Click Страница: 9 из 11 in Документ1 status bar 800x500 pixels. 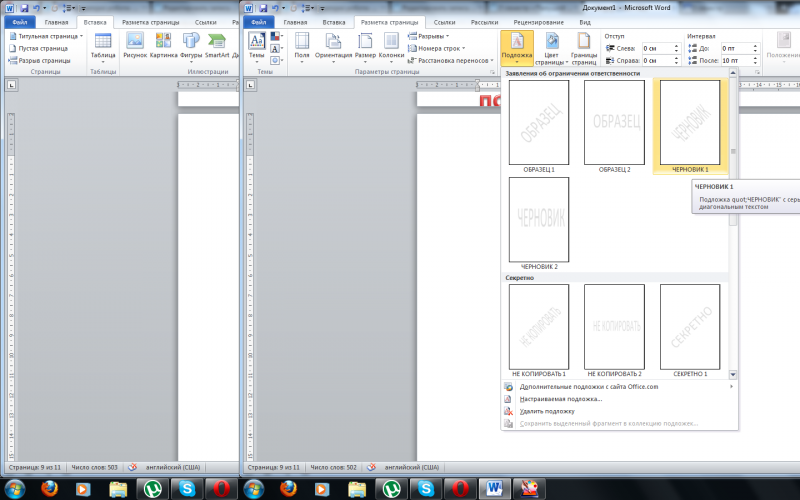pos(273,467)
